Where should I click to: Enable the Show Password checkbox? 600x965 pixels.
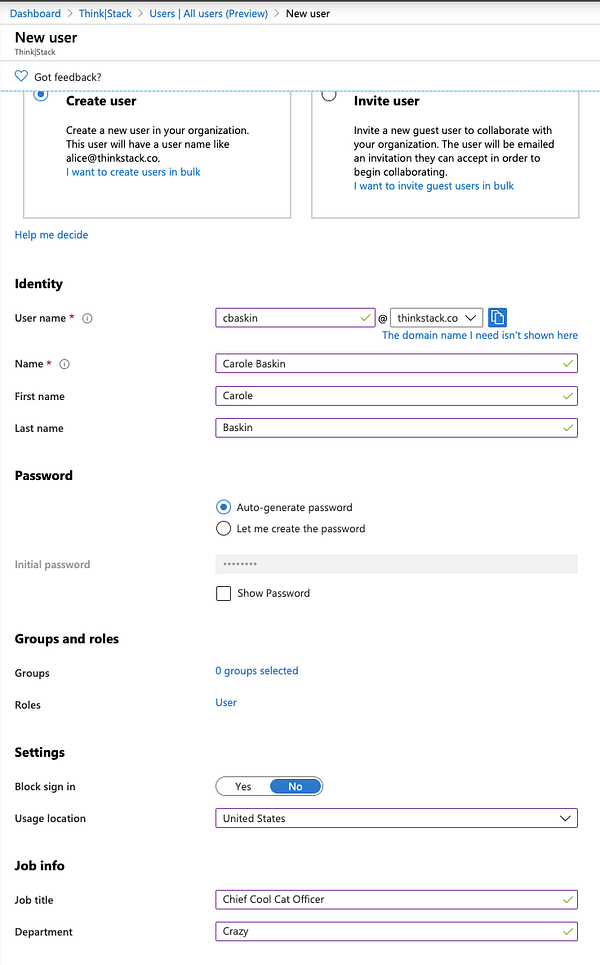tap(224, 593)
